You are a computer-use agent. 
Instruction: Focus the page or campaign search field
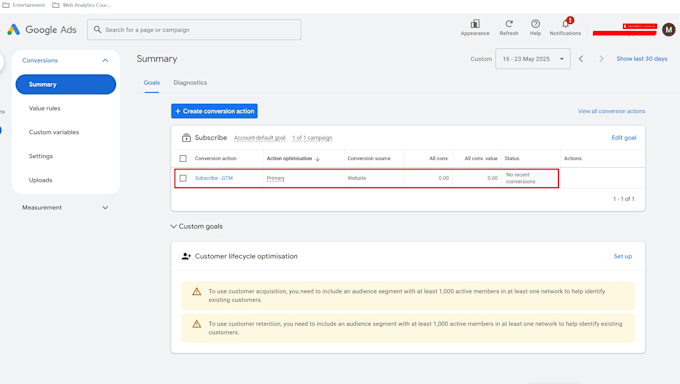pyautogui.click(x=194, y=30)
